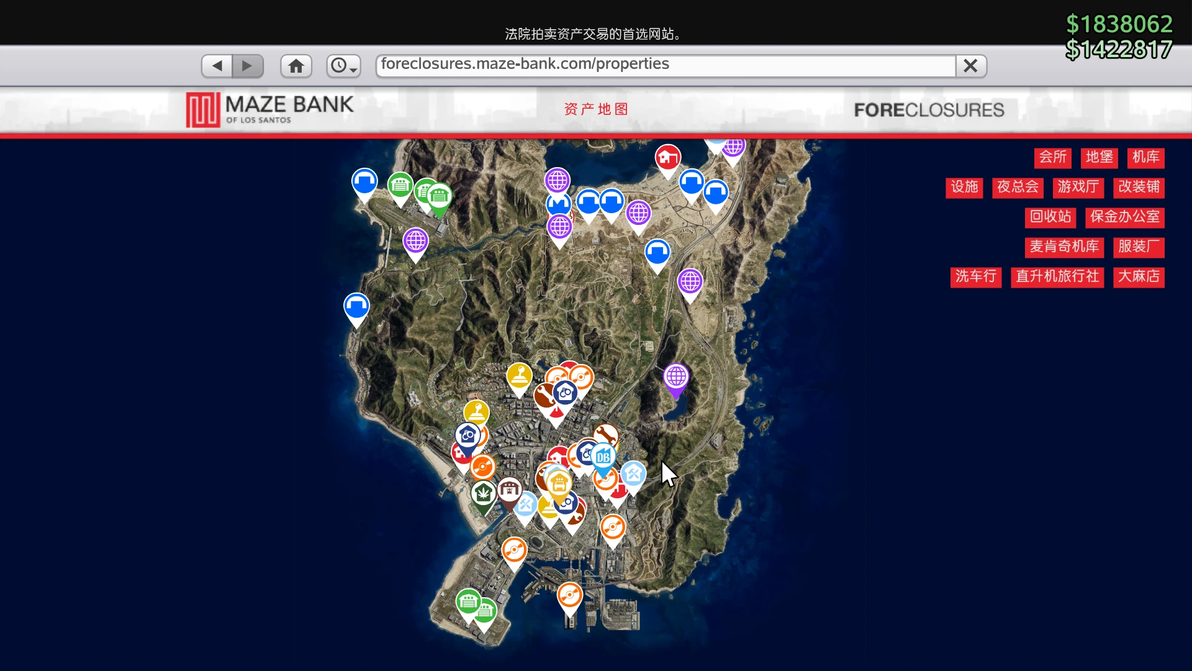Select the navy handcuffs marker in the north city
Screen dimensions: 1192x671
click(x=565, y=394)
